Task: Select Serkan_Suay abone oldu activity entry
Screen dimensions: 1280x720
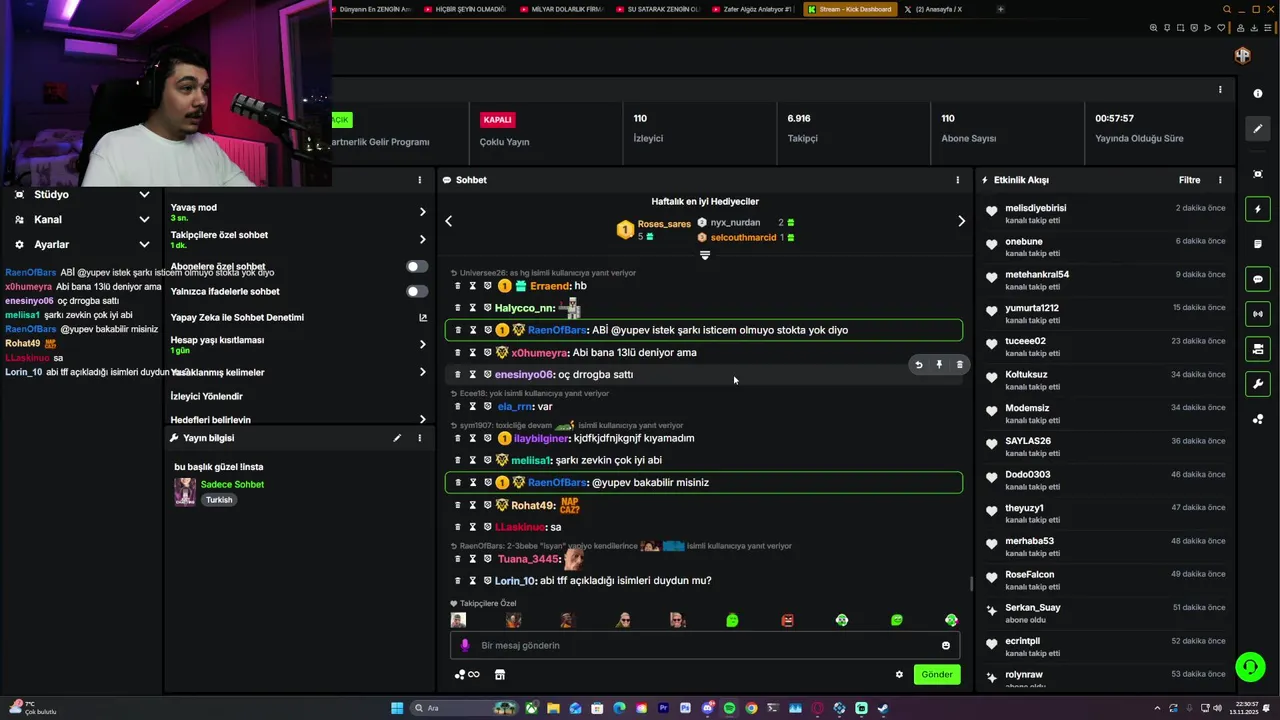Action: 1105,613
